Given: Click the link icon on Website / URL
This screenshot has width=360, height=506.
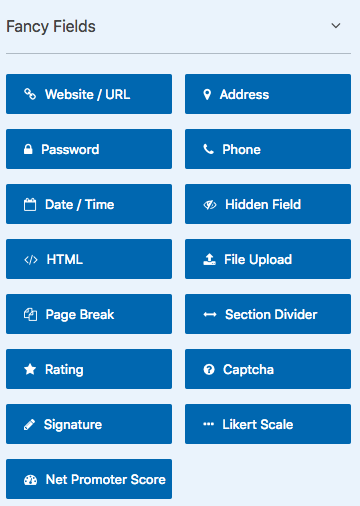Looking at the screenshot, I should (x=30, y=94).
